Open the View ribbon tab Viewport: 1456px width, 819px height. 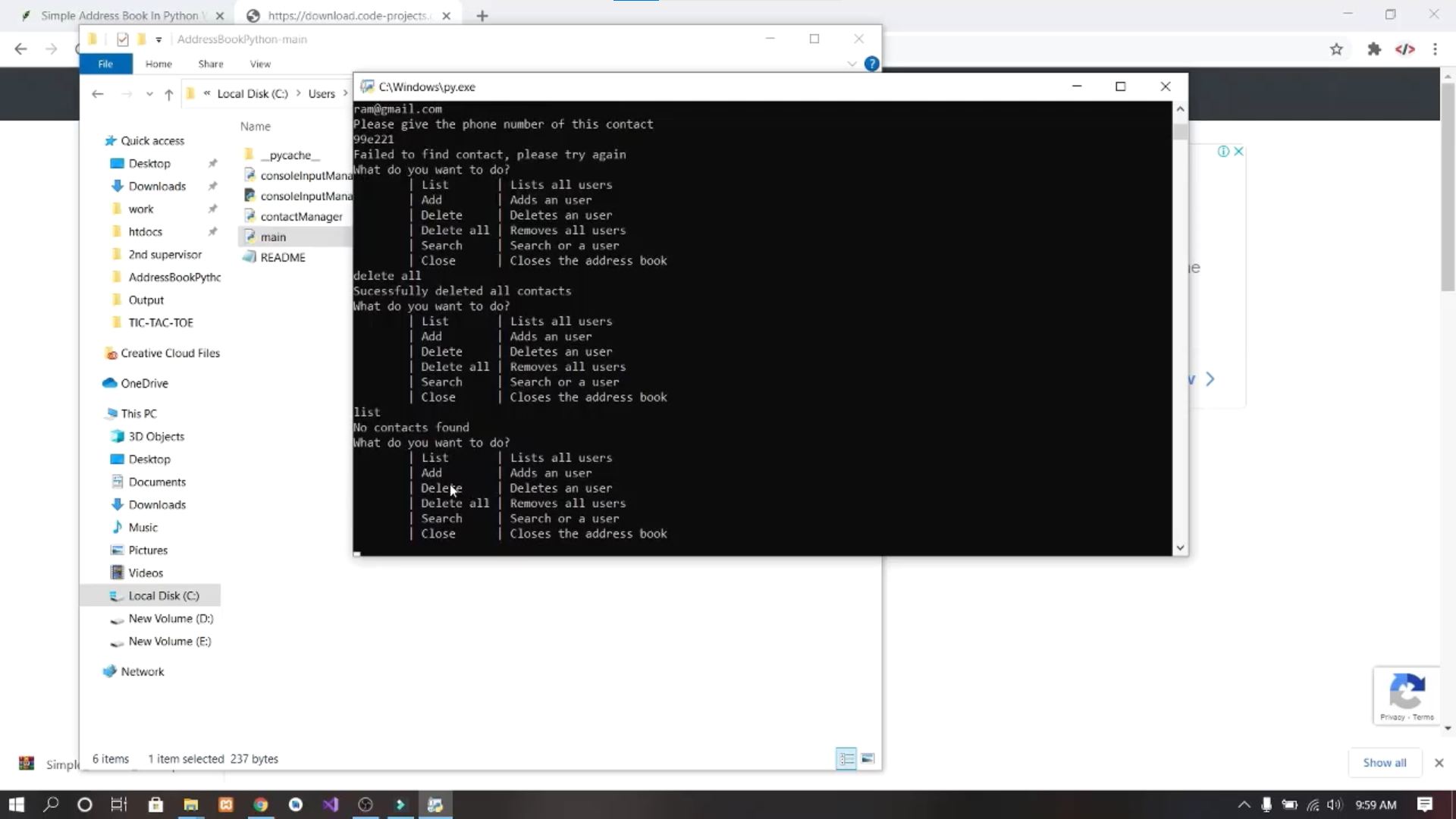tap(260, 64)
